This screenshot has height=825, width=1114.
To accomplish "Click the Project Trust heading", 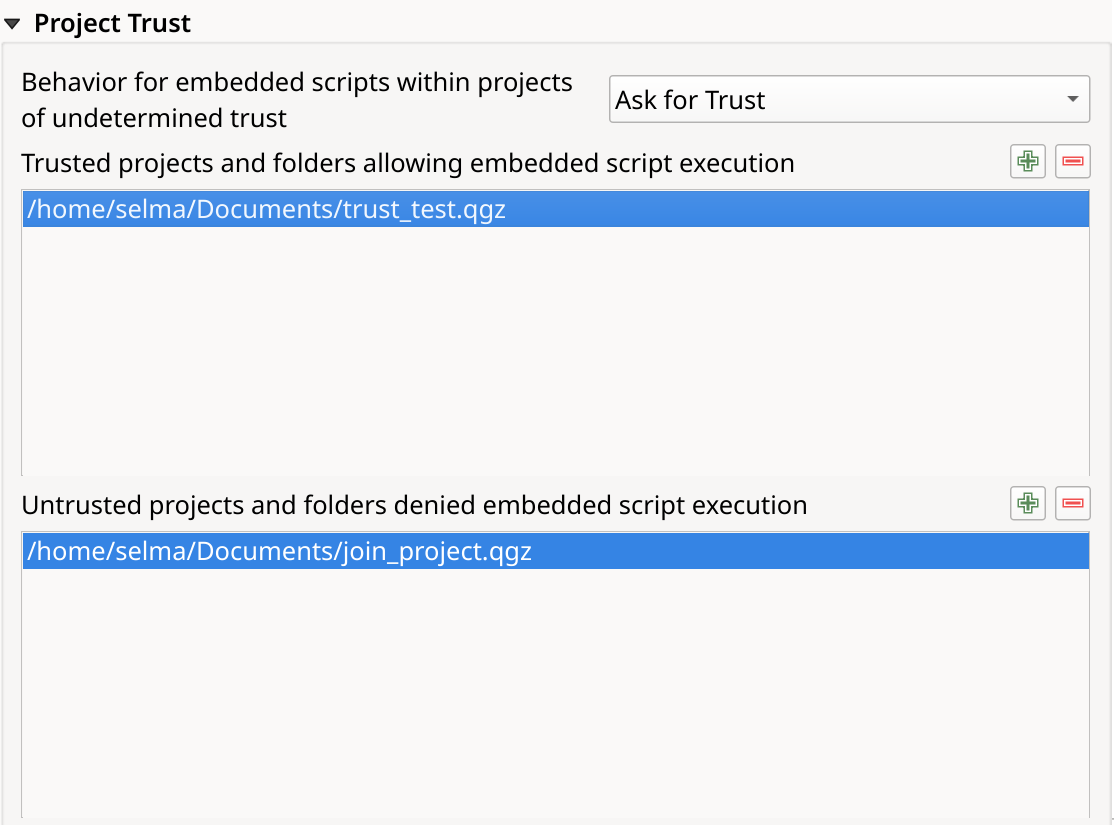I will [112, 22].
